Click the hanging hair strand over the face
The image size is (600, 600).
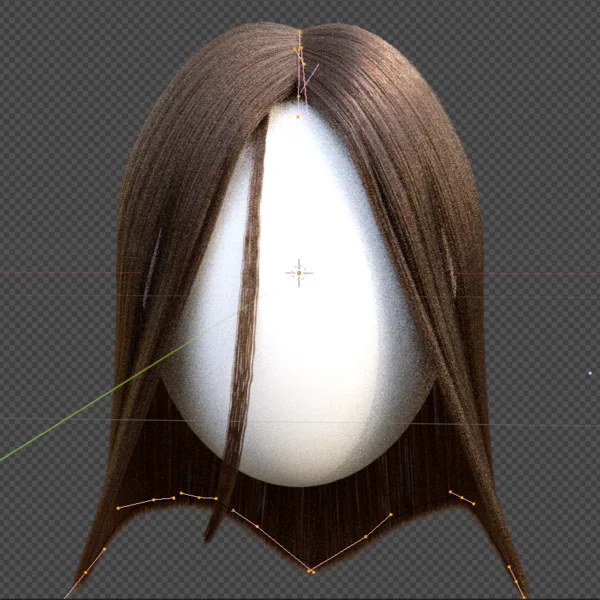[245, 330]
